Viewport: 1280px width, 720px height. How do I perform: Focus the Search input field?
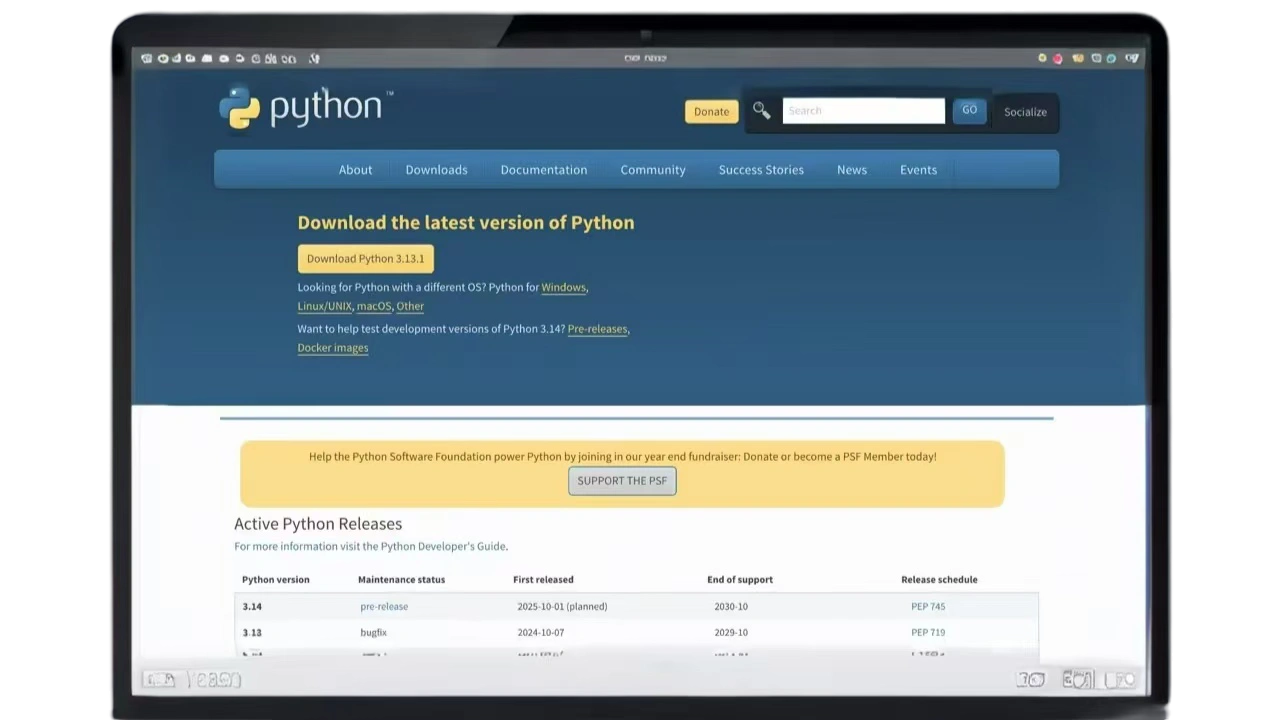pyautogui.click(x=863, y=111)
